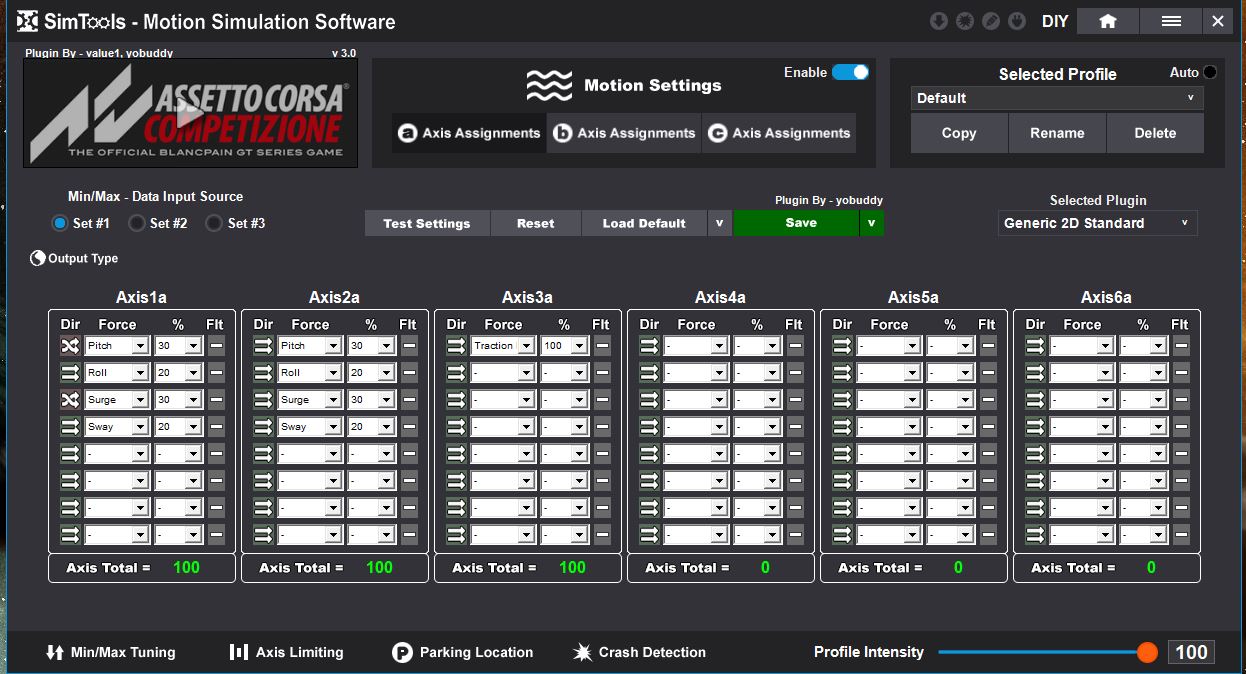1246x674 pixels.
Task: Open filter button for Axis2a Roll row
Action: [409, 372]
